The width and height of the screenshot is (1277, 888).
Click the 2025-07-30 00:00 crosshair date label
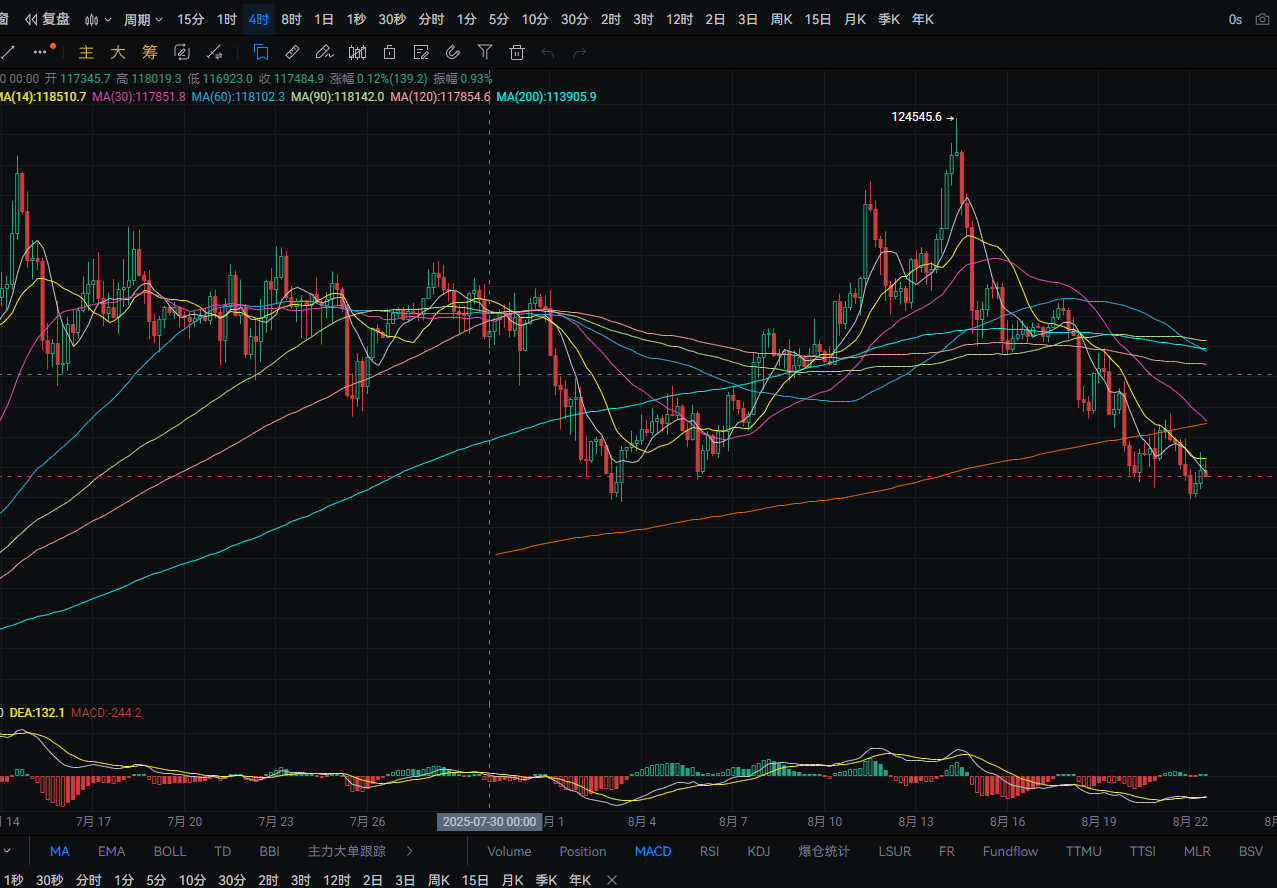489,822
